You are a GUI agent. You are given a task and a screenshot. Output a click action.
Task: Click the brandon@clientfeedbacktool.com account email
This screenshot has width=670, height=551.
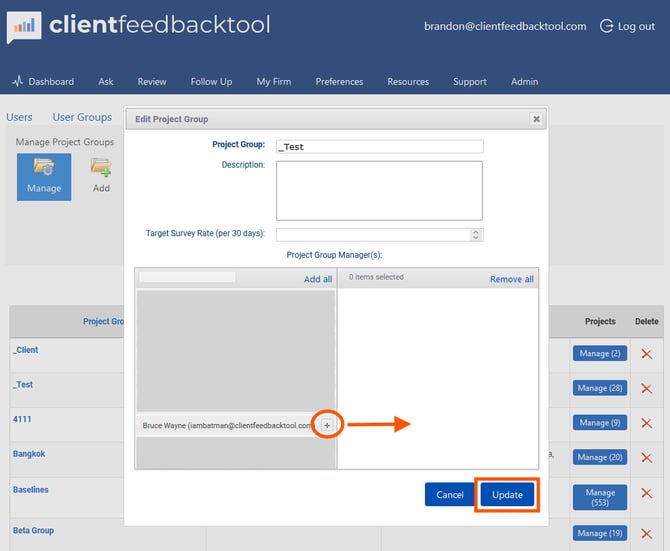505,26
